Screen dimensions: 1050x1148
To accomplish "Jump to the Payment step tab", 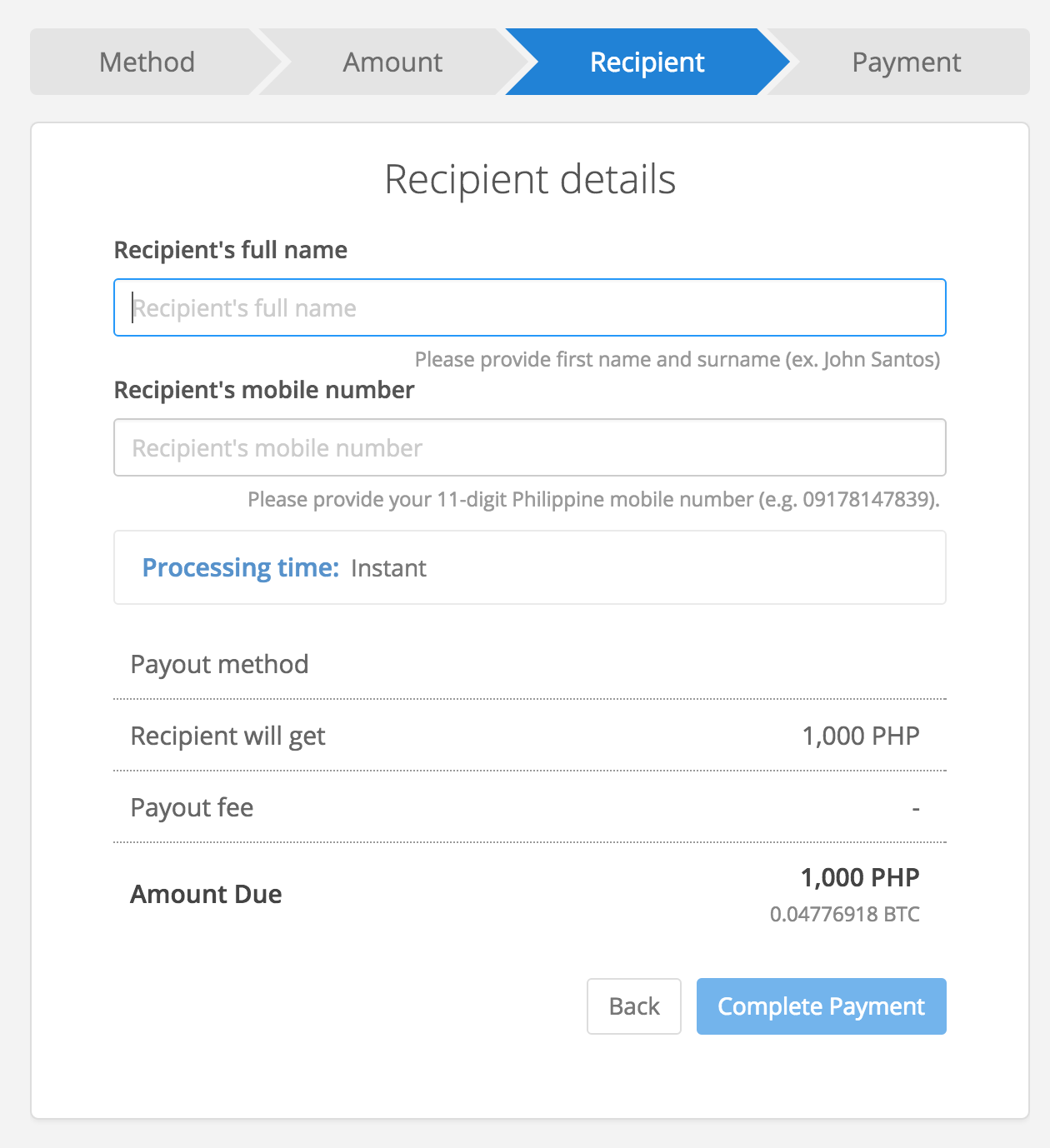I will (x=906, y=62).
